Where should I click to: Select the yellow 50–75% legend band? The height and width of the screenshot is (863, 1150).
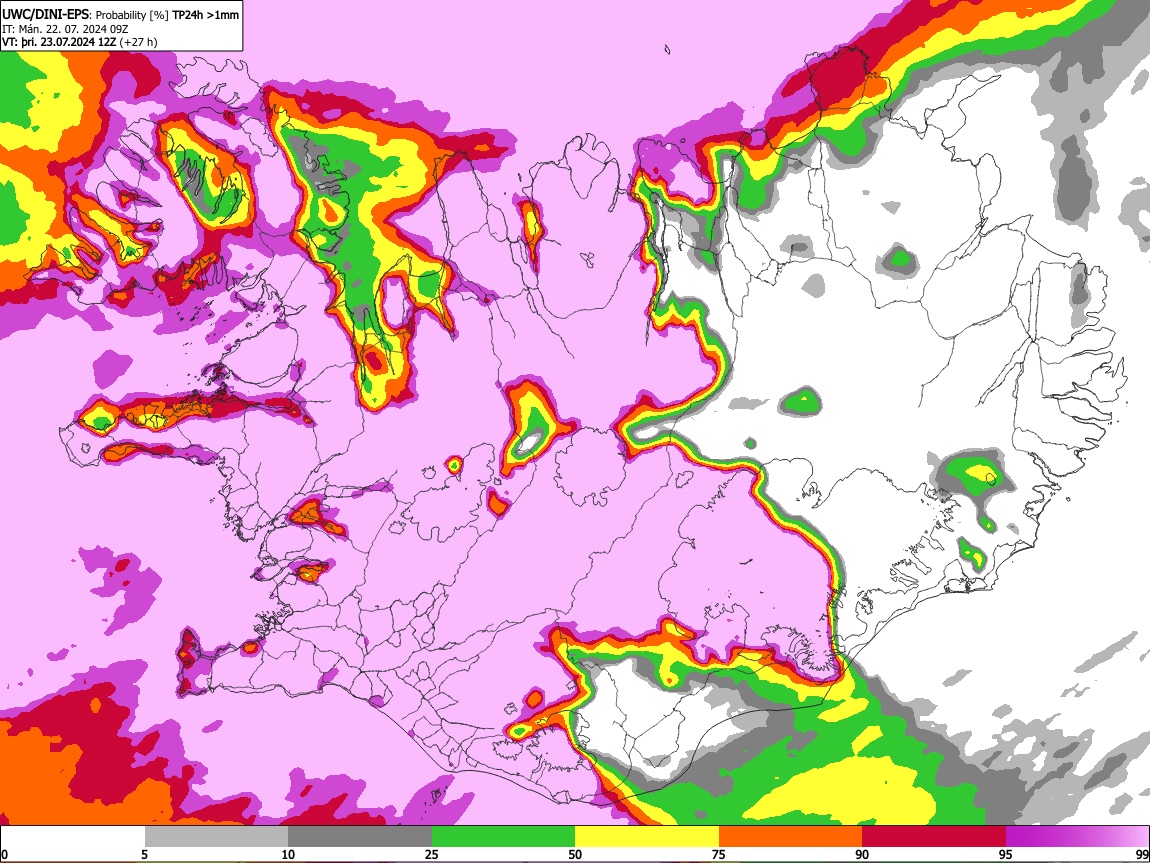pyautogui.click(x=647, y=837)
